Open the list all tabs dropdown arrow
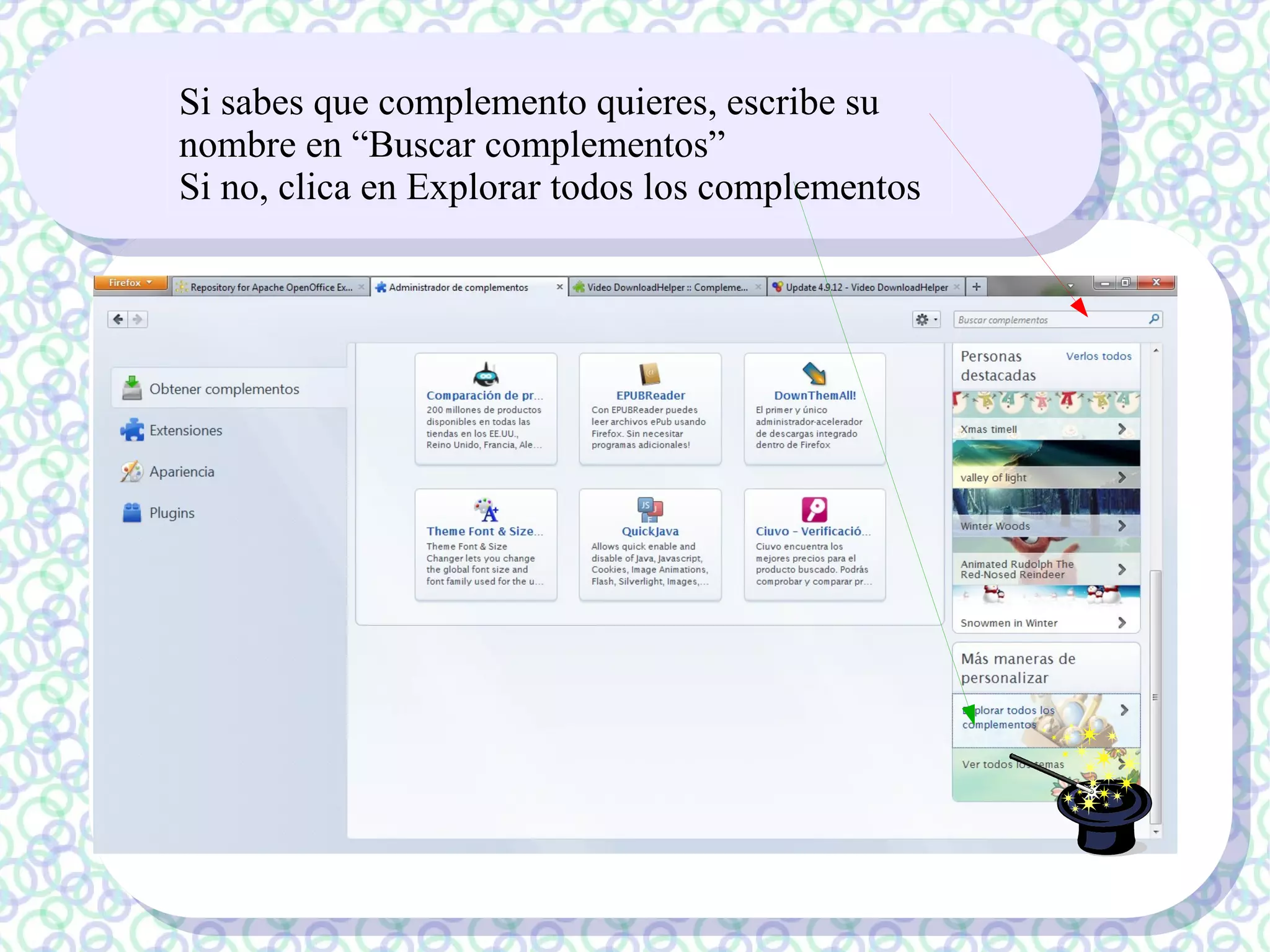Screen dimensions: 1270x952 1070,286
